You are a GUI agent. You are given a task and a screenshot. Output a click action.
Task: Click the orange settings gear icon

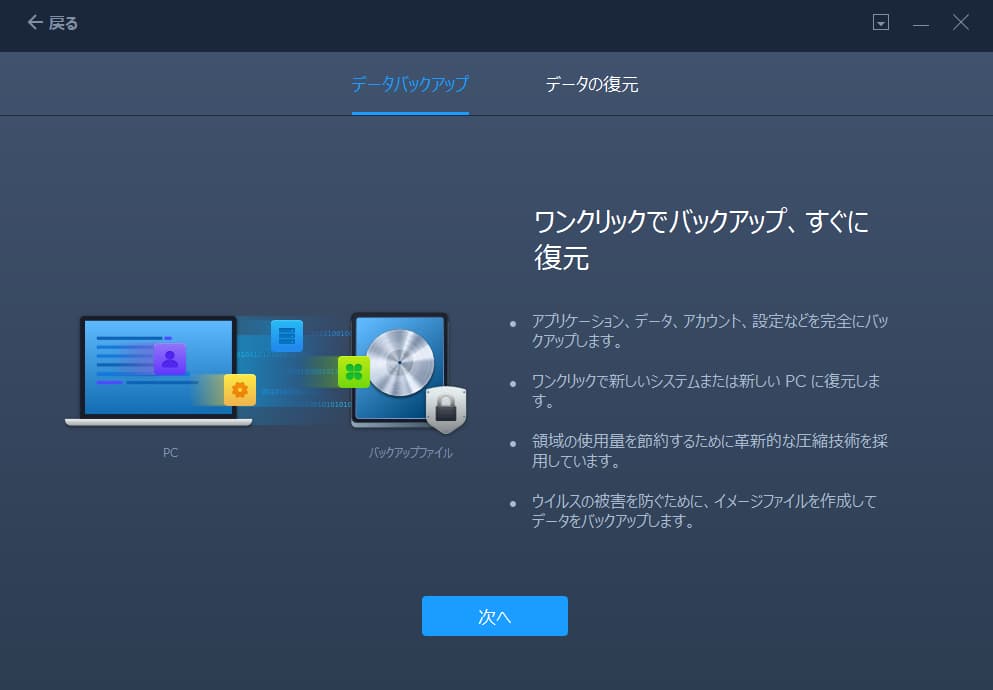click(x=240, y=389)
